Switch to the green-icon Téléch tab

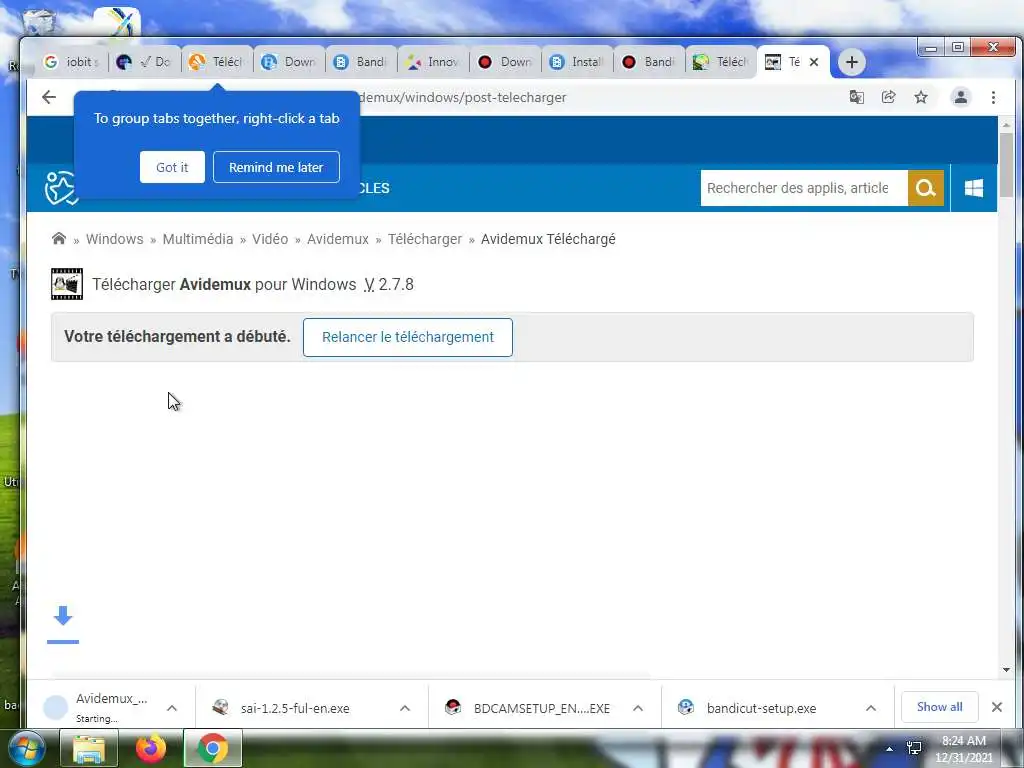coord(721,62)
